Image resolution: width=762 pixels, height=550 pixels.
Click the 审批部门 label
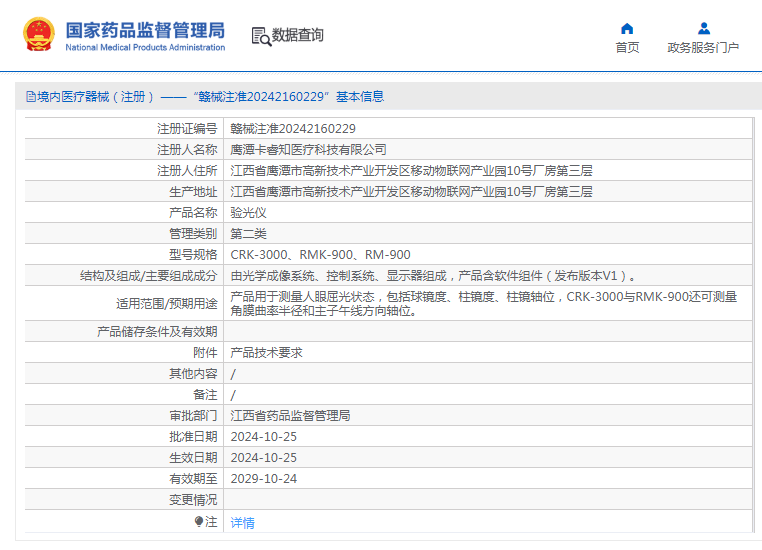click(193, 415)
